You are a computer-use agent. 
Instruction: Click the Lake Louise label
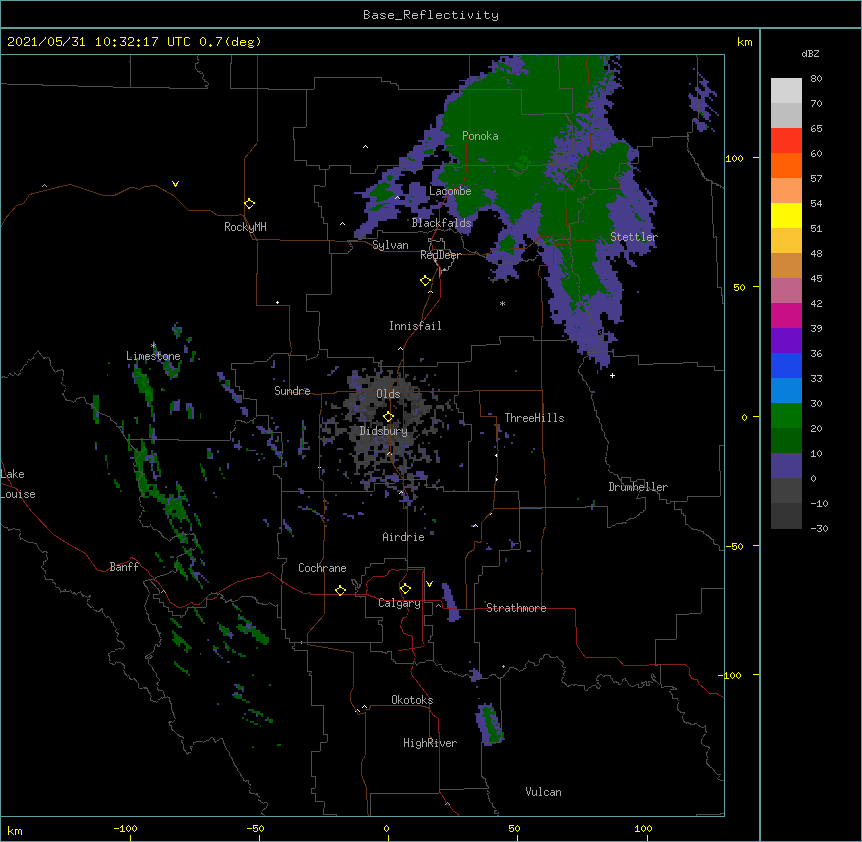point(18,484)
